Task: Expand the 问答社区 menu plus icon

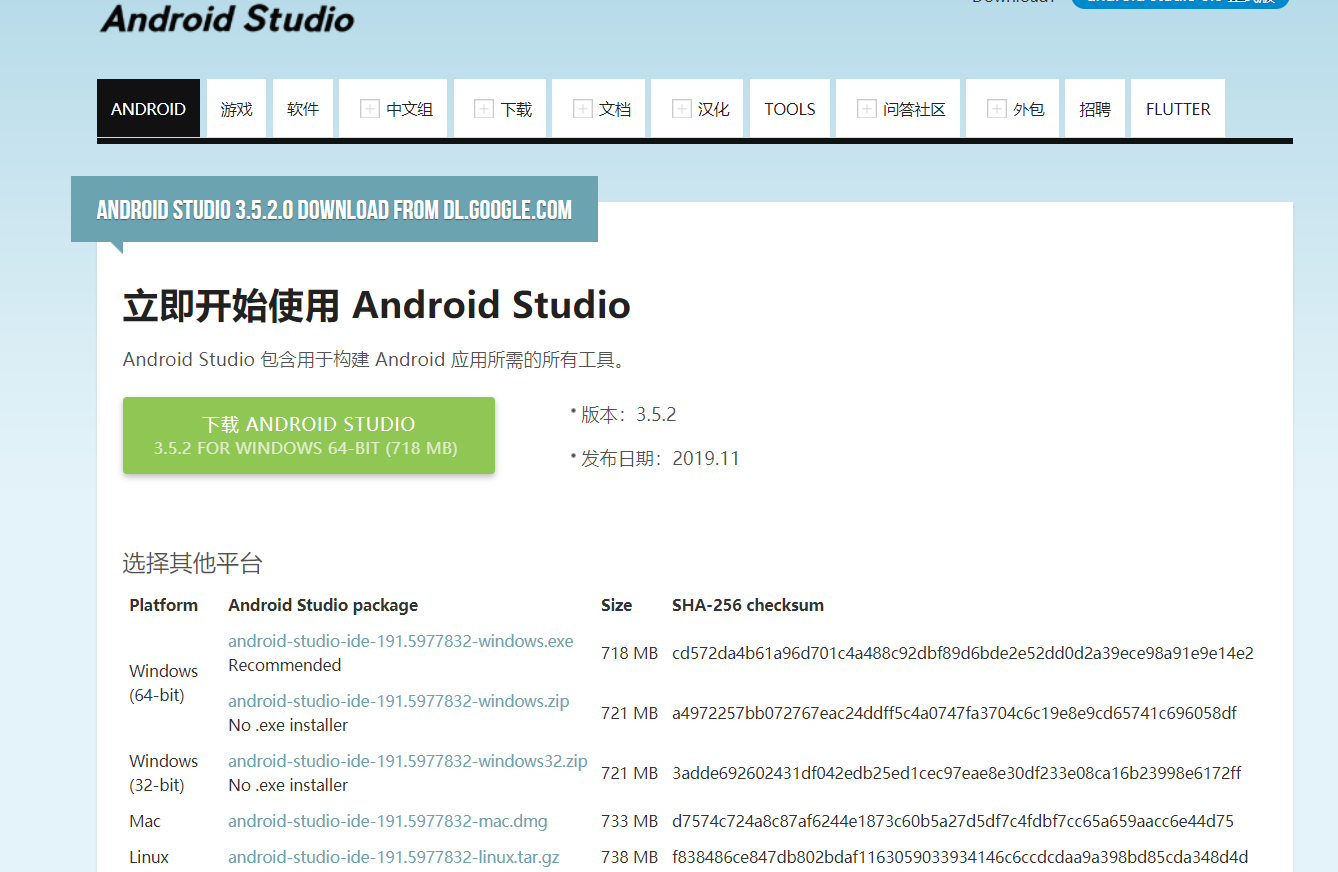Action: coord(867,109)
